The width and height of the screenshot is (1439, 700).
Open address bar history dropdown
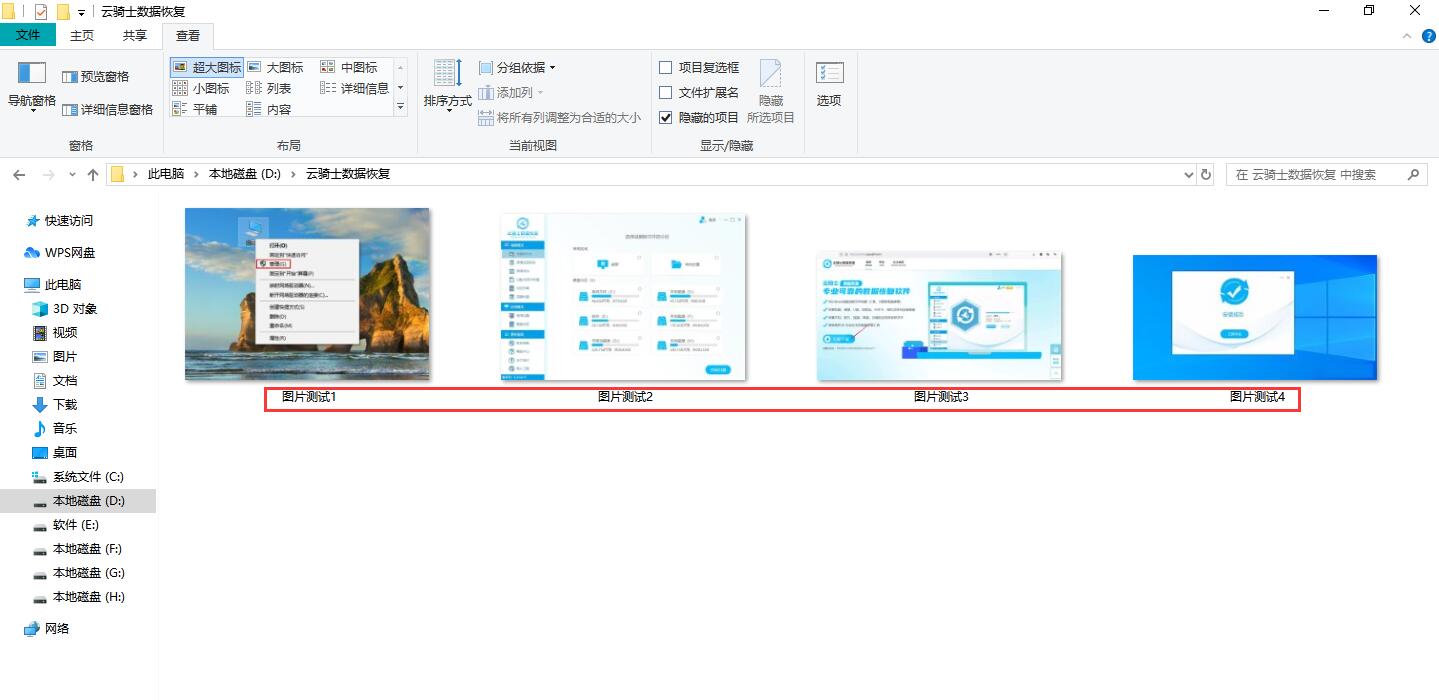click(1188, 174)
